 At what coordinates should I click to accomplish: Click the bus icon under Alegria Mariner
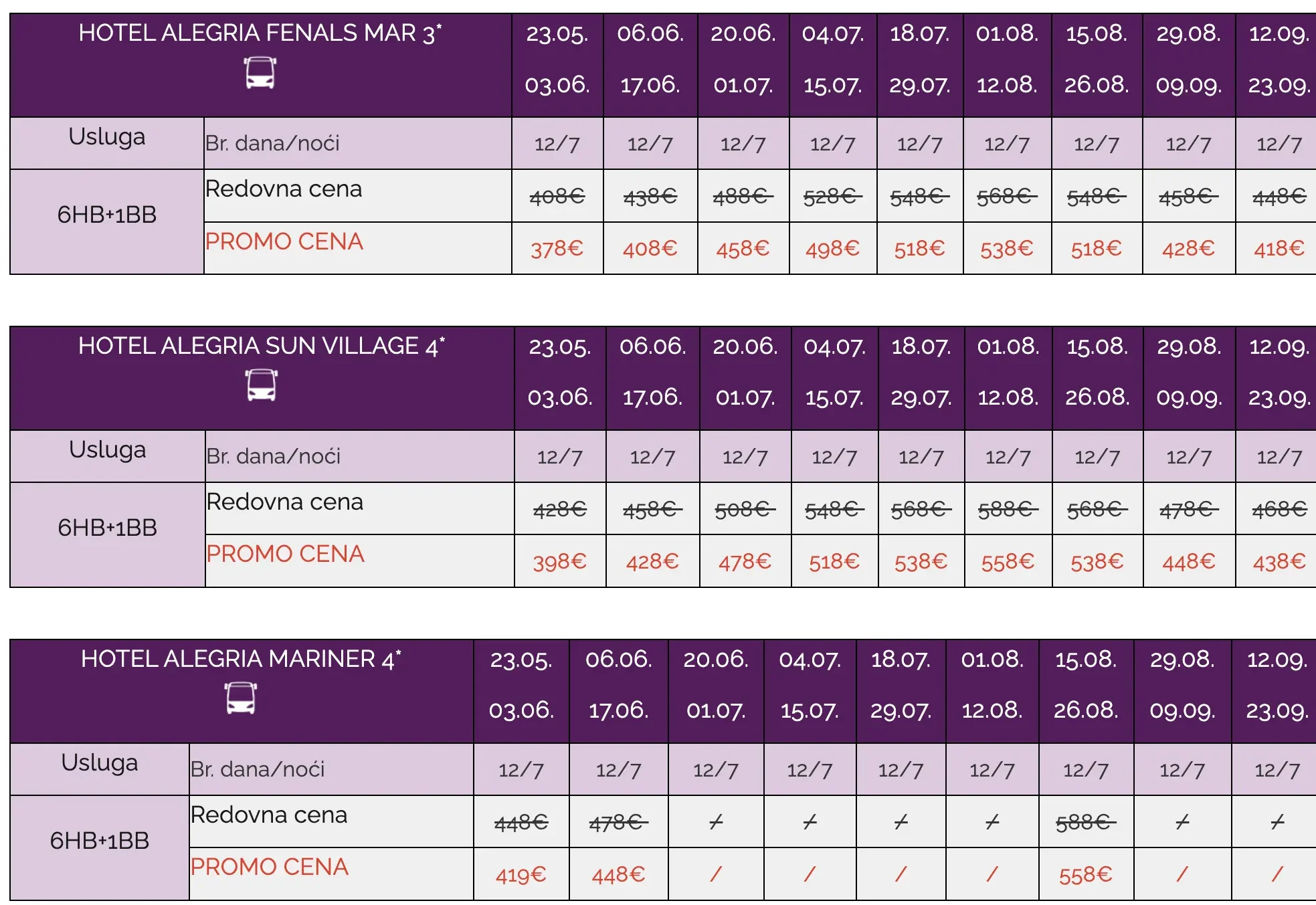241,698
